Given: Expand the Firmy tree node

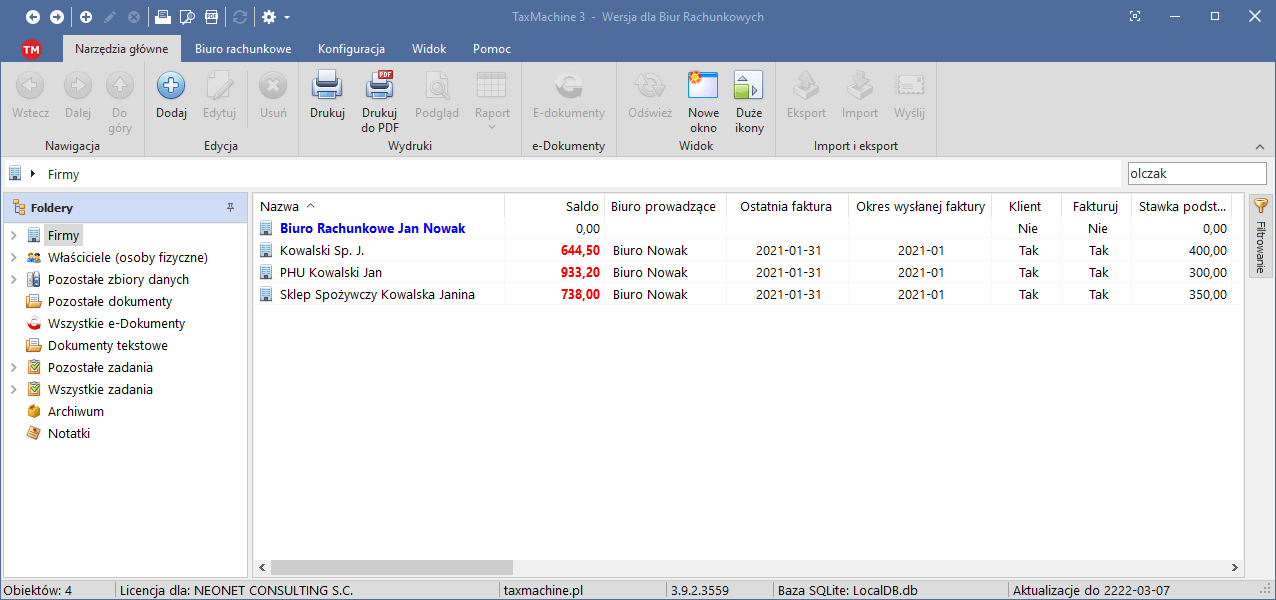Looking at the screenshot, I should click(x=13, y=236).
